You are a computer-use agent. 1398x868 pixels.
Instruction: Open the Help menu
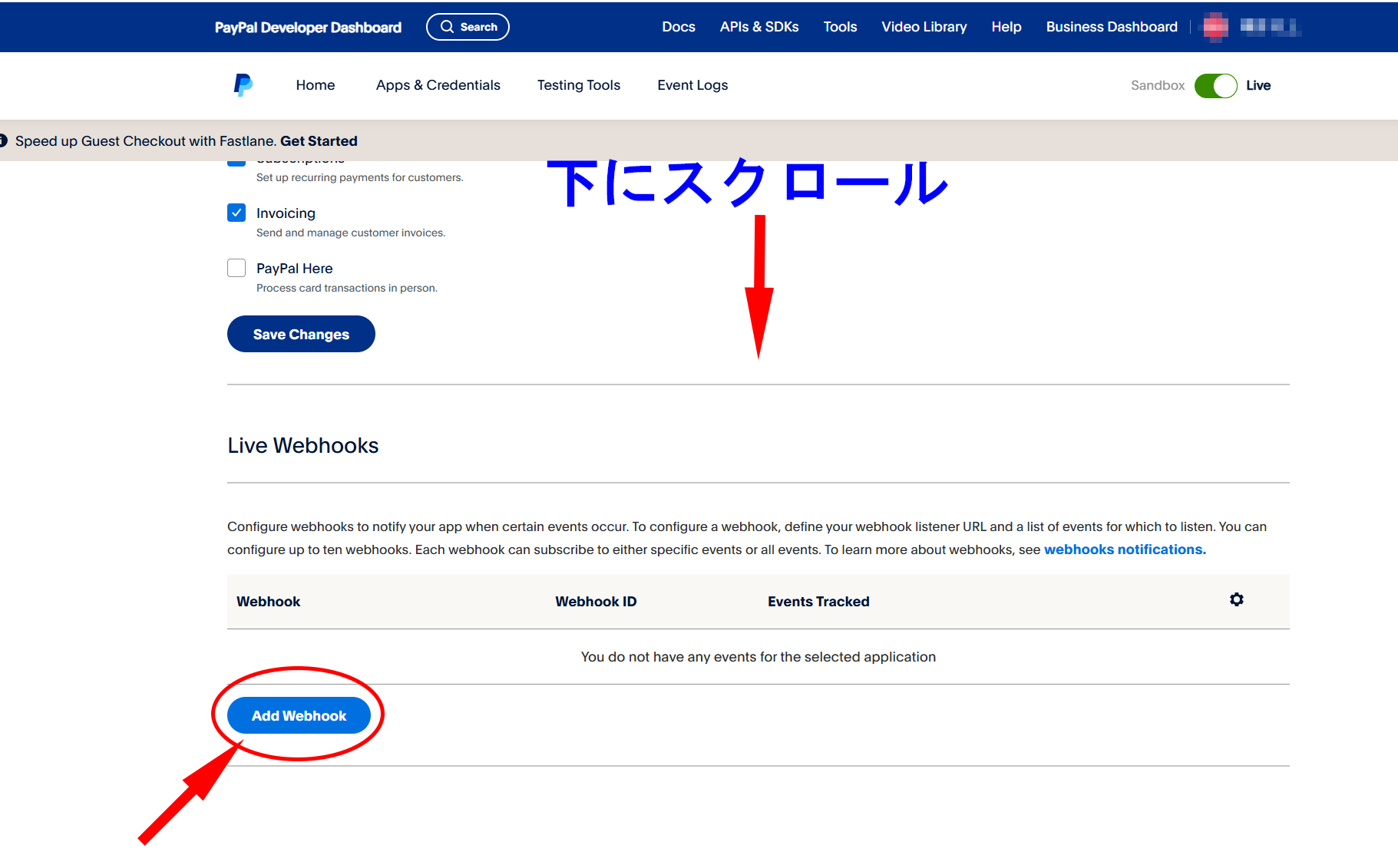[x=1006, y=27]
